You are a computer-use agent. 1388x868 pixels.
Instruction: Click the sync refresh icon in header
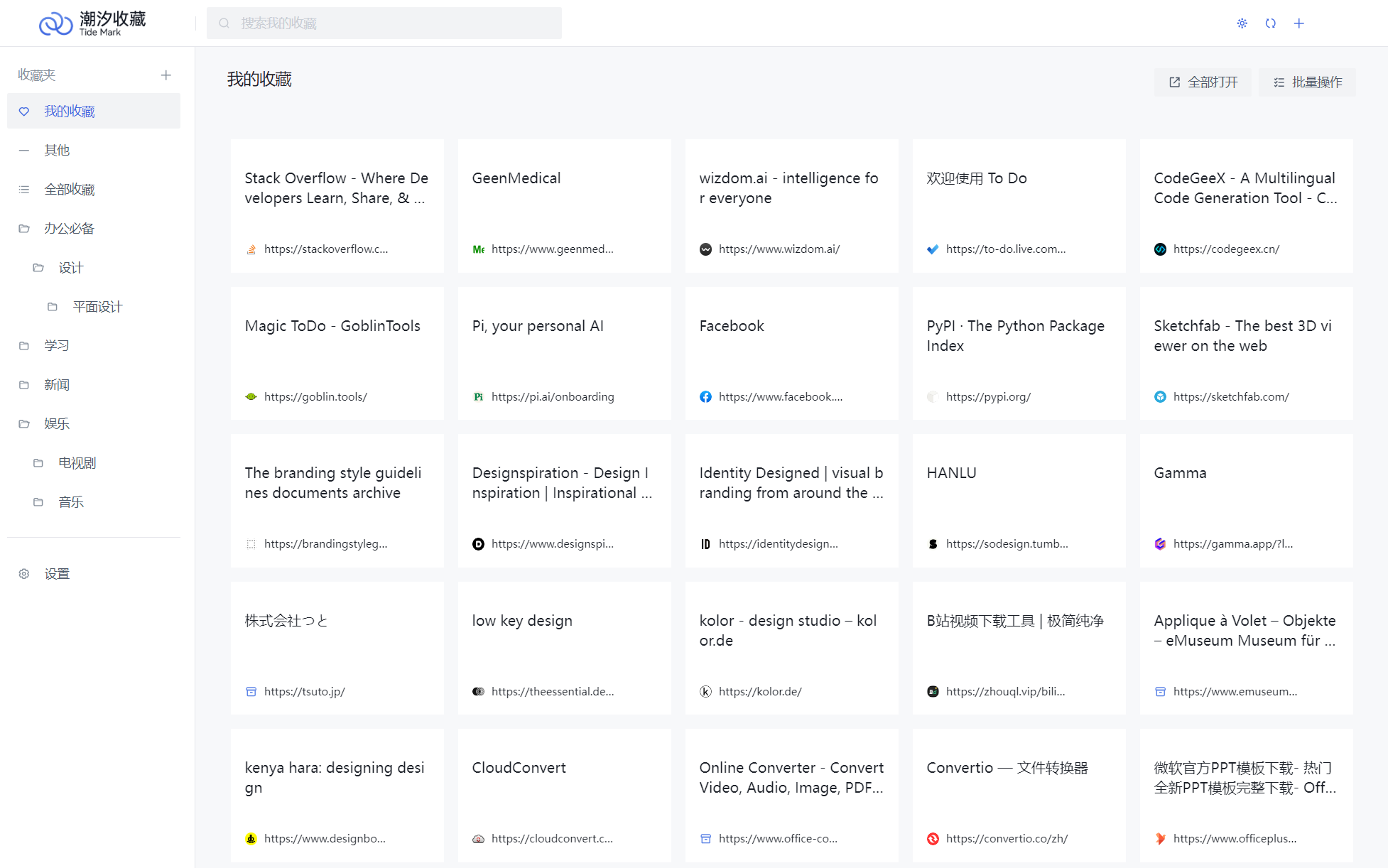1270,23
